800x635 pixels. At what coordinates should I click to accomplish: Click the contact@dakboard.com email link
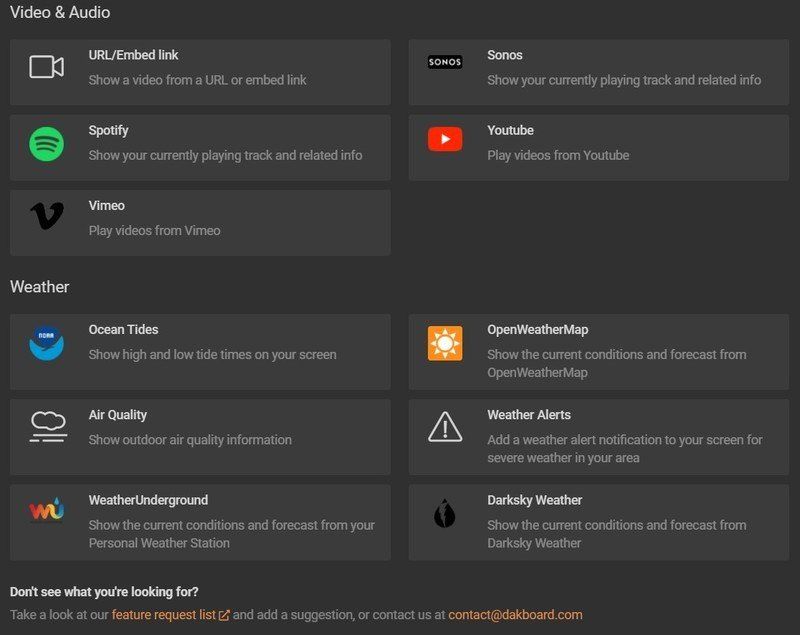point(515,615)
